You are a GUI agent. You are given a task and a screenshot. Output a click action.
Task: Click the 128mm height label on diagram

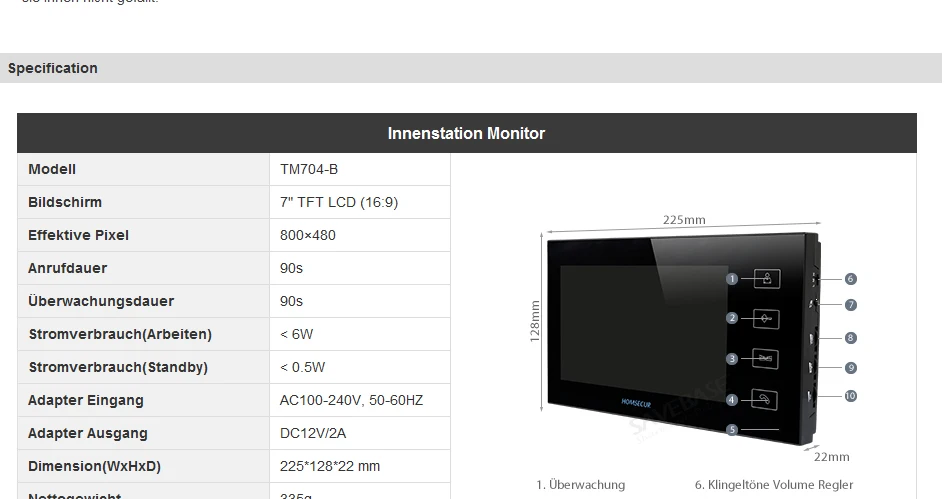[x=534, y=322]
